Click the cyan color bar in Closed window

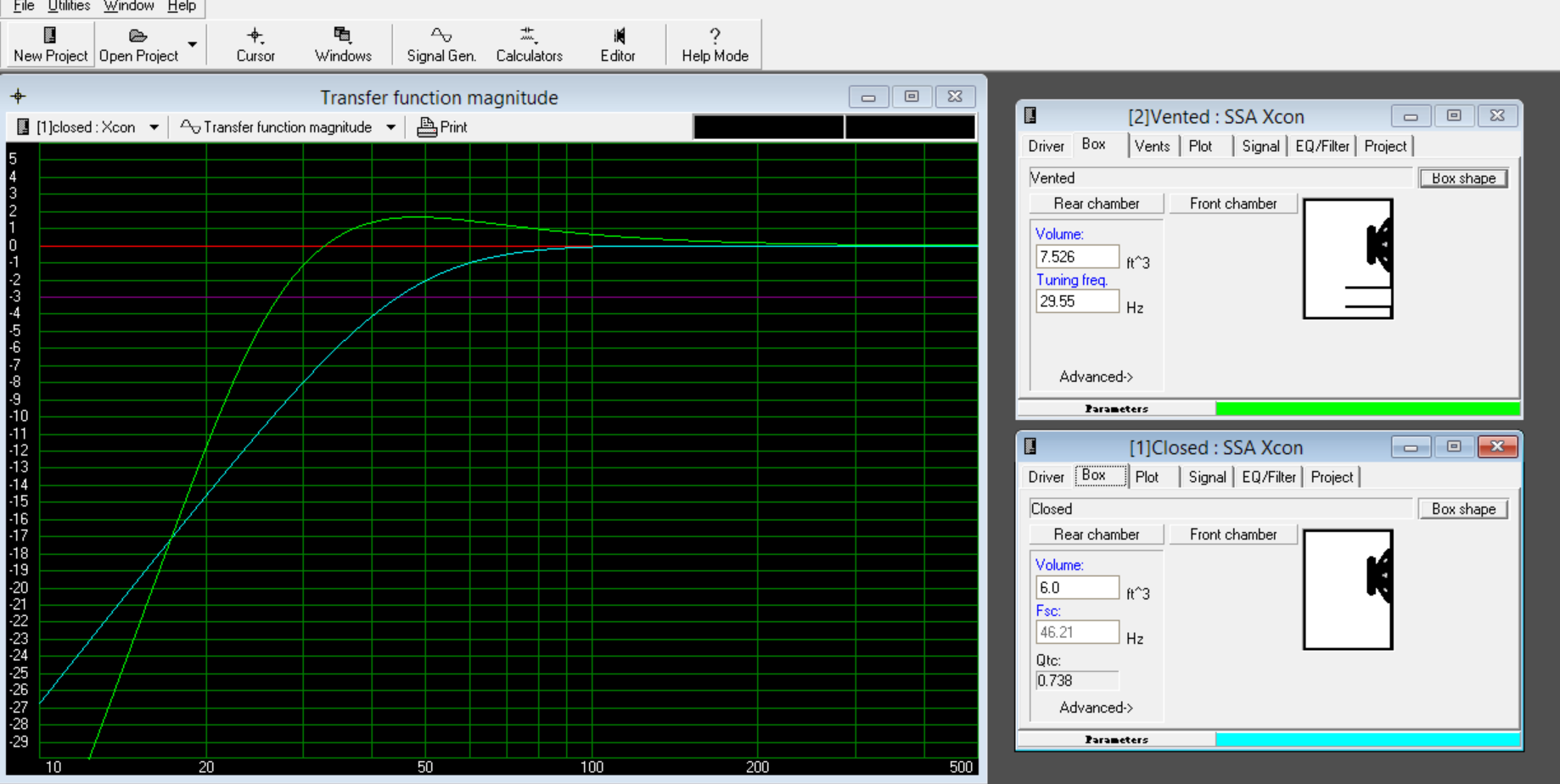(x=1367, y=740)
